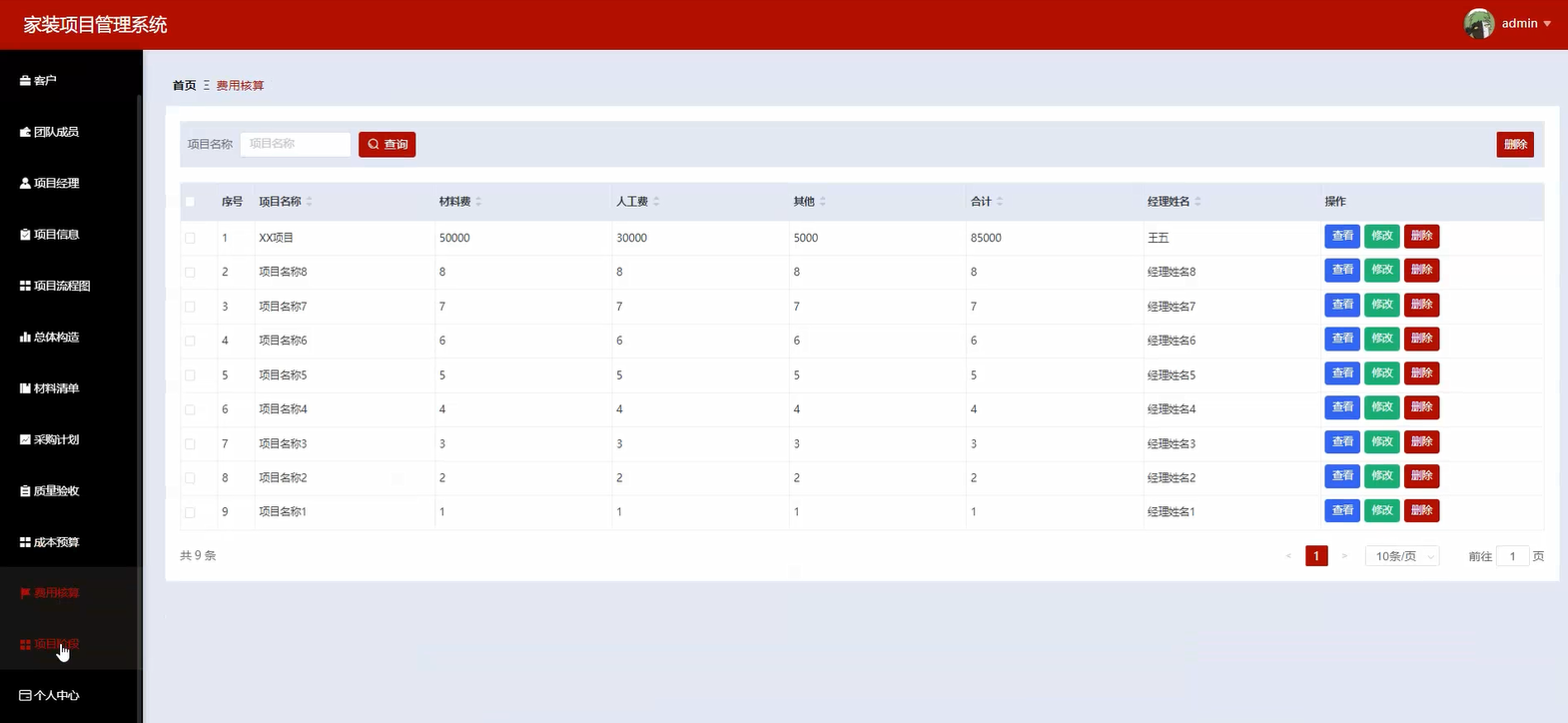Click 费用核算 breadcrumb text
Viewport: 1568px width, 723px height.
tap(241, 86)
